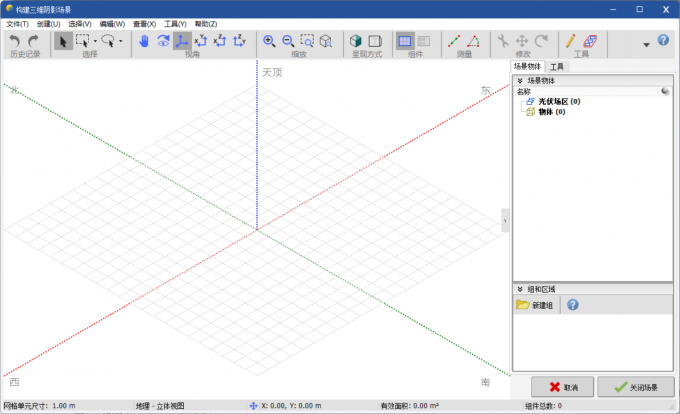Open the 工具(Y) menu

click(175, 24)
